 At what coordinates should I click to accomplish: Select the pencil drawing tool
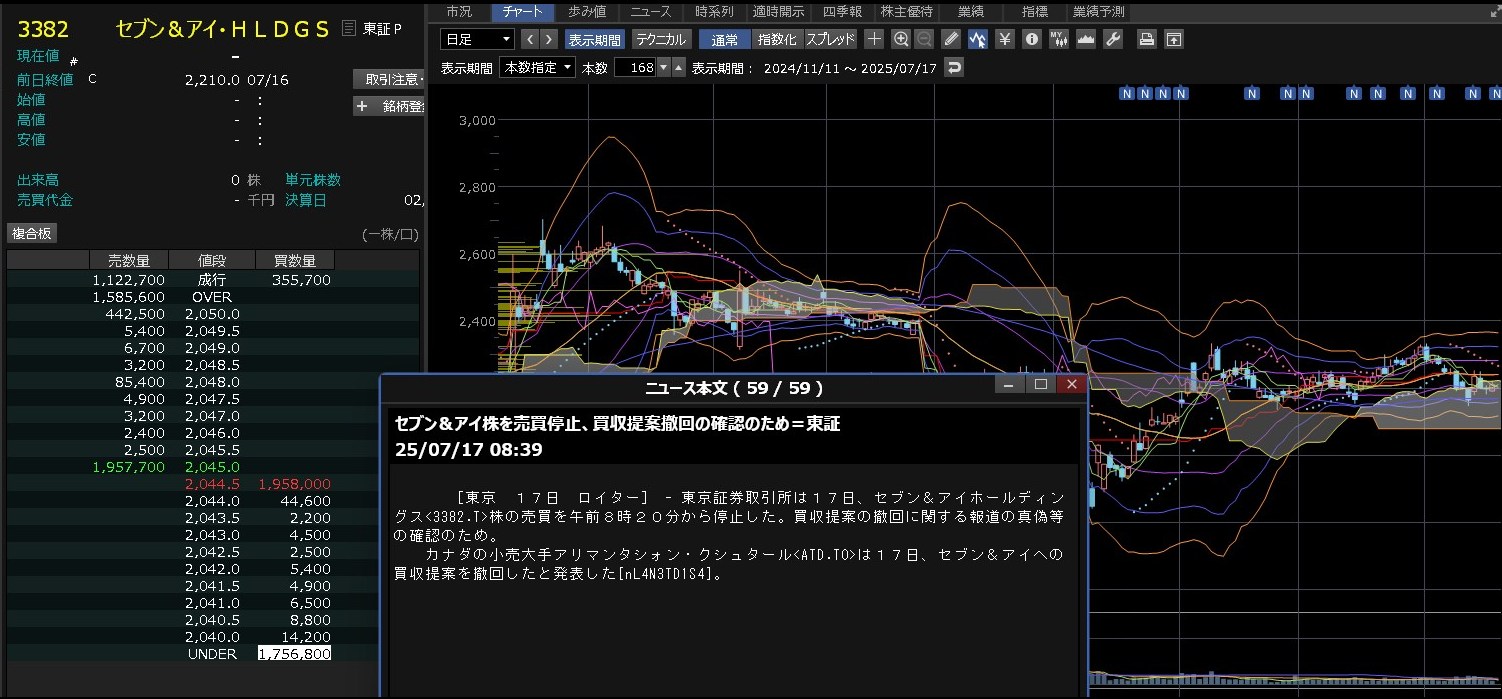(951, 39)
